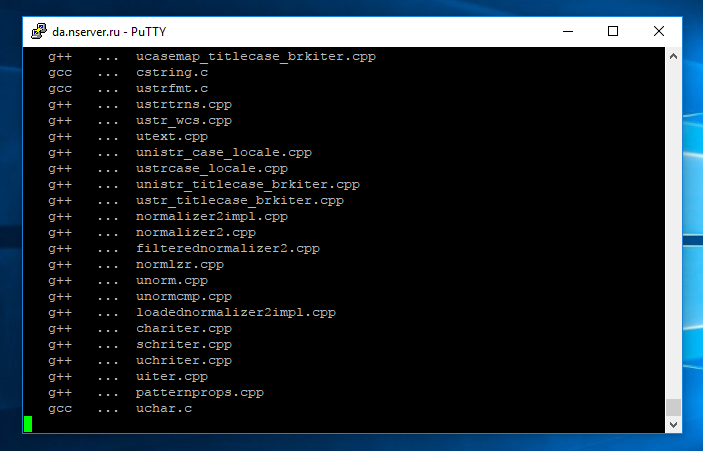Click the green terminal cursor block
Viewport: 703px width, 451px height.
click(28, 424)
